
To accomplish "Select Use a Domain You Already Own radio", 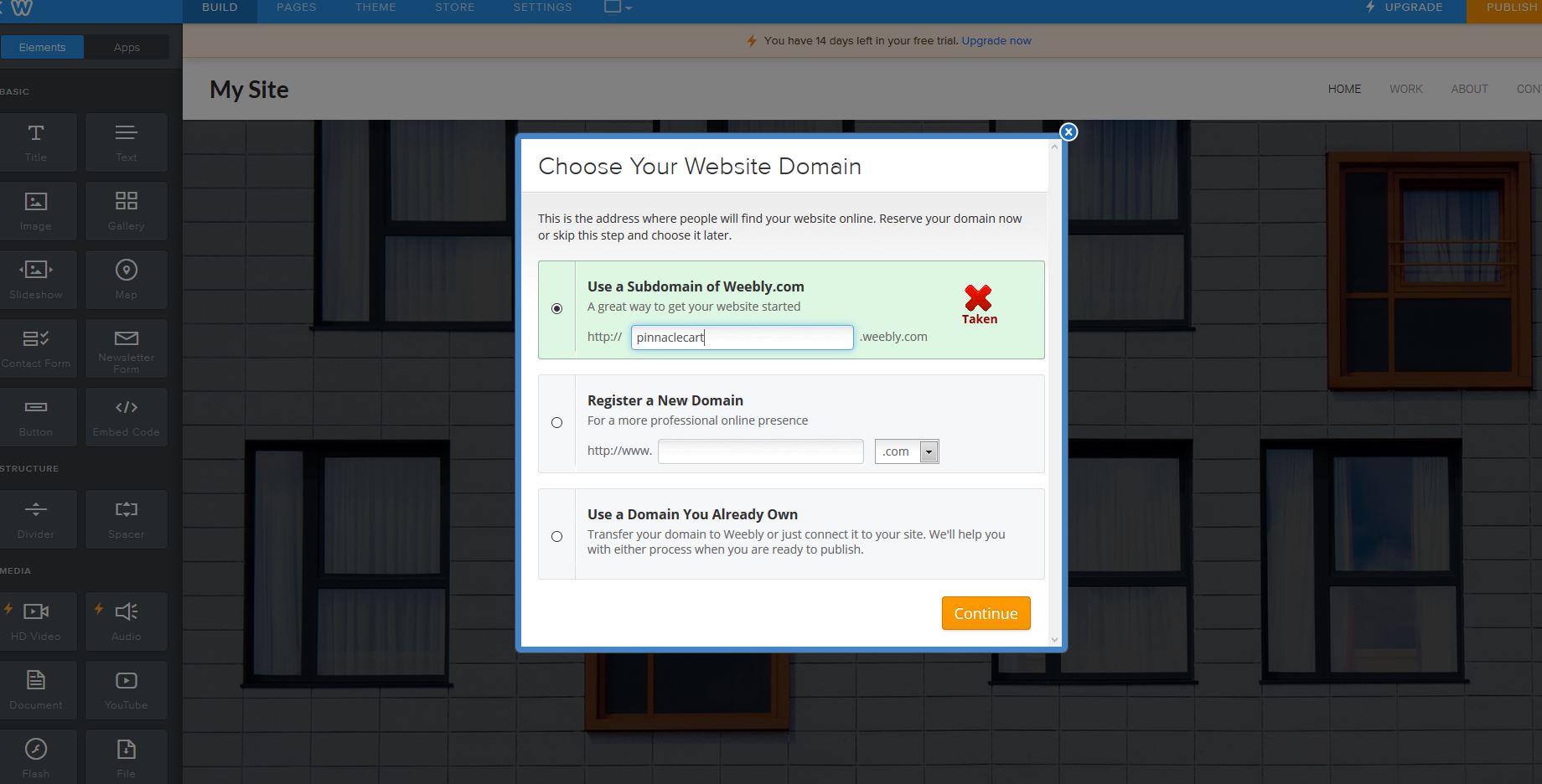I will click(x=556, y=536).
